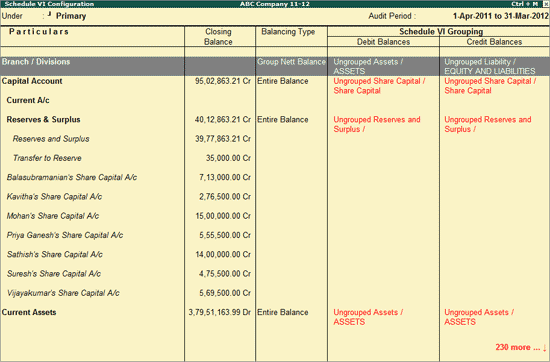The width and height of the screenshot is (550, 362).
Task: Click the 230 more indicator
Action: [x=521, y=347]
